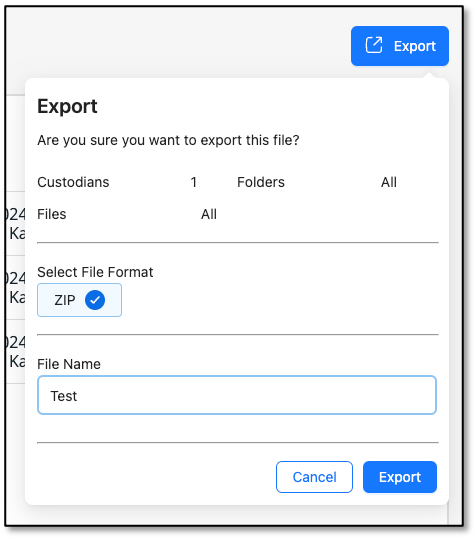Select the first partially hidden table row

point(15,224)
